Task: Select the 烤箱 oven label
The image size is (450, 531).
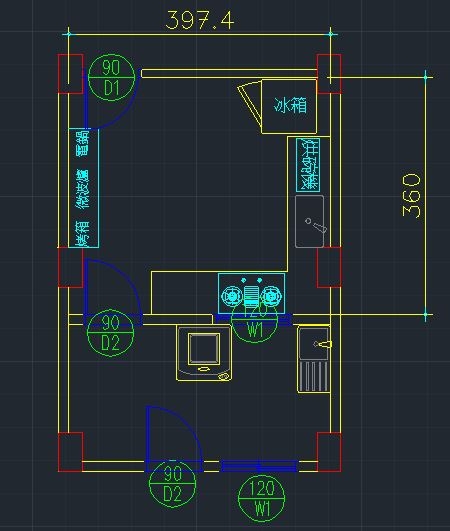Action: [83, 233]
